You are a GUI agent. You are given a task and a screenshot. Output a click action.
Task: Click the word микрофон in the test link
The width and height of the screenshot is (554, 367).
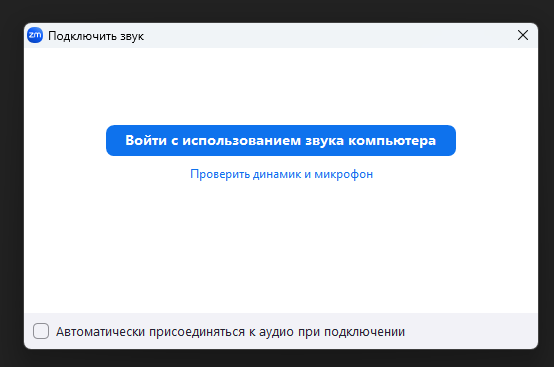343,174
